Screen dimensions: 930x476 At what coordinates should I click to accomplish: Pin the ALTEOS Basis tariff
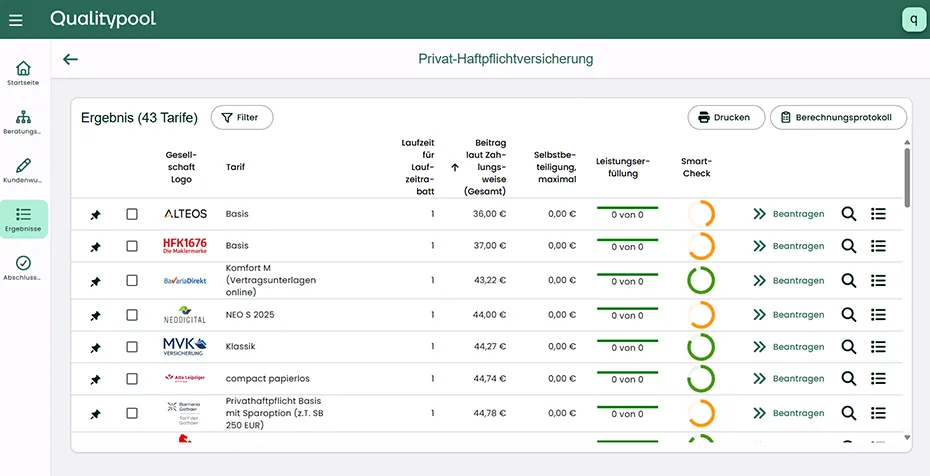[95, 215]
